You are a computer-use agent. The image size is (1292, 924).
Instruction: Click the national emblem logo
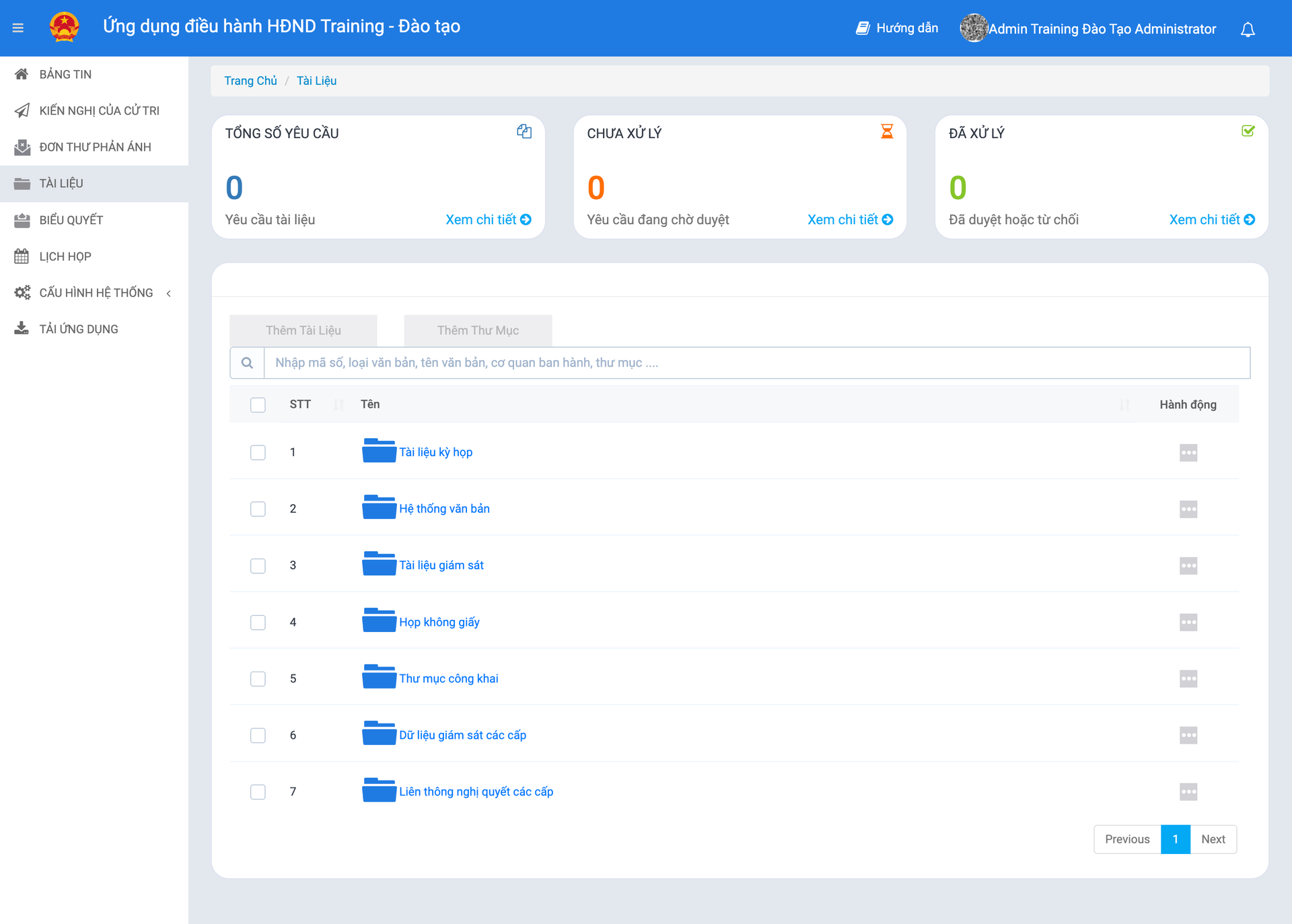point(65,28)
